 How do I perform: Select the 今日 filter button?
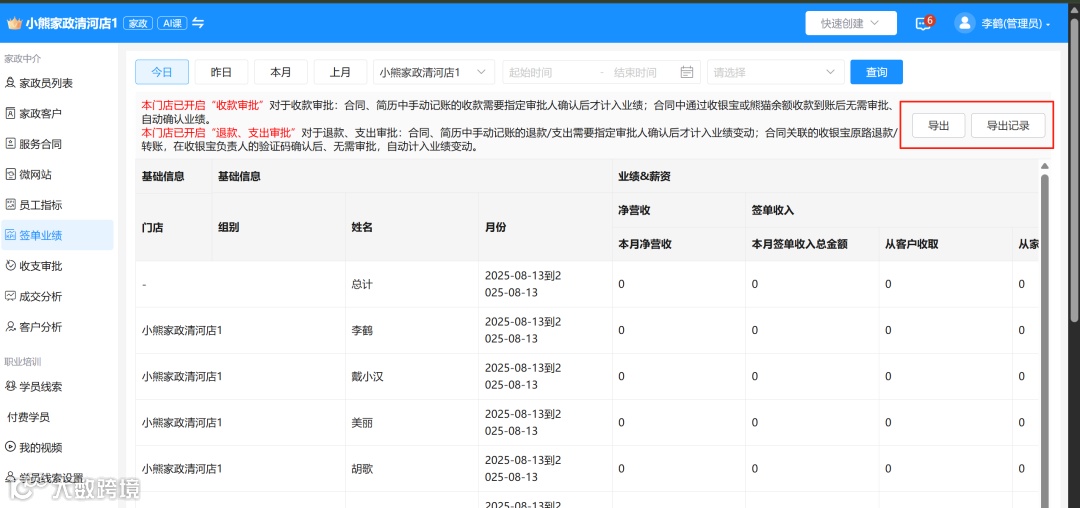click(x=162, y=72)
